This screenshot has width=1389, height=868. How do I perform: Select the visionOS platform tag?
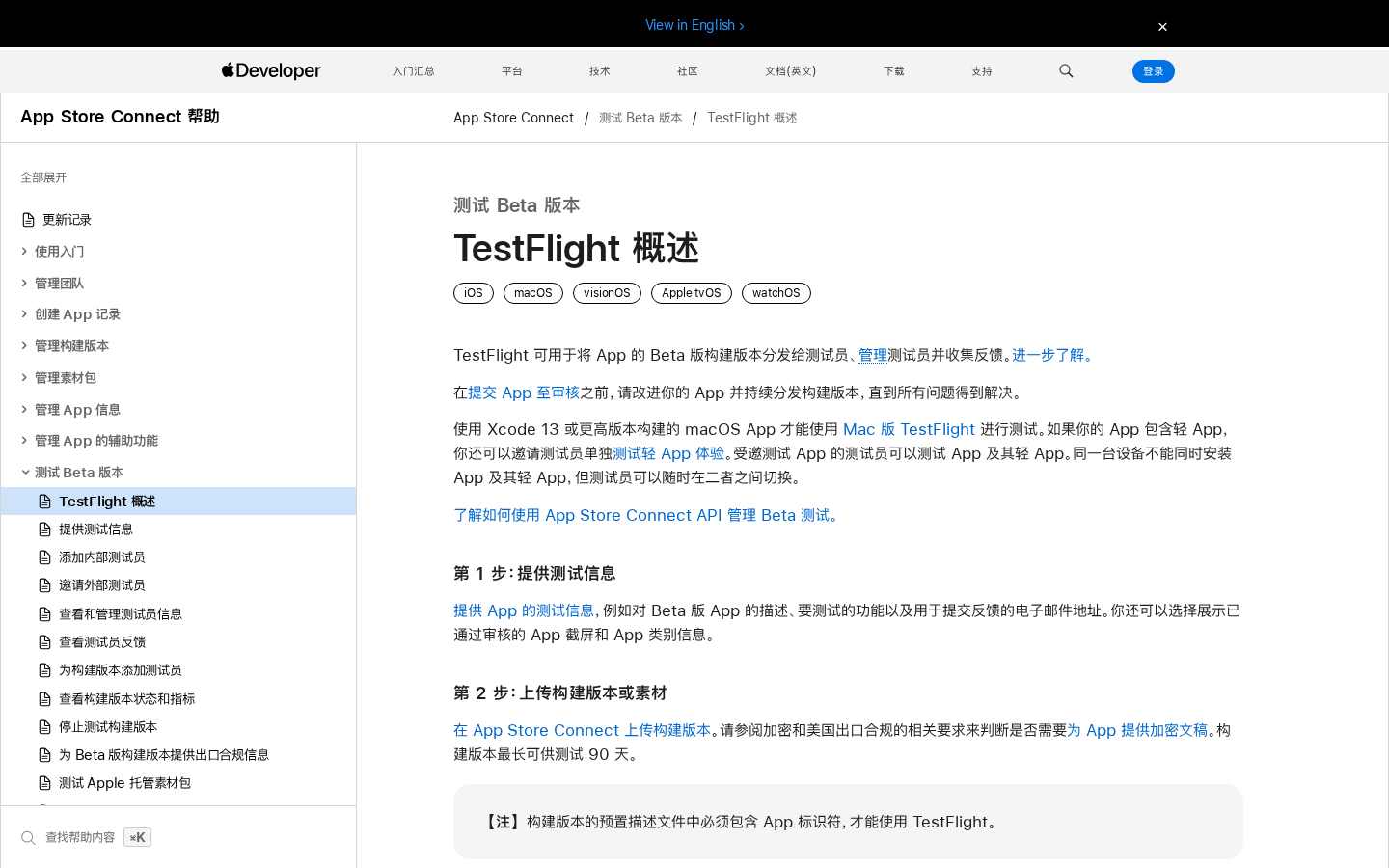[x=607, y=293]
